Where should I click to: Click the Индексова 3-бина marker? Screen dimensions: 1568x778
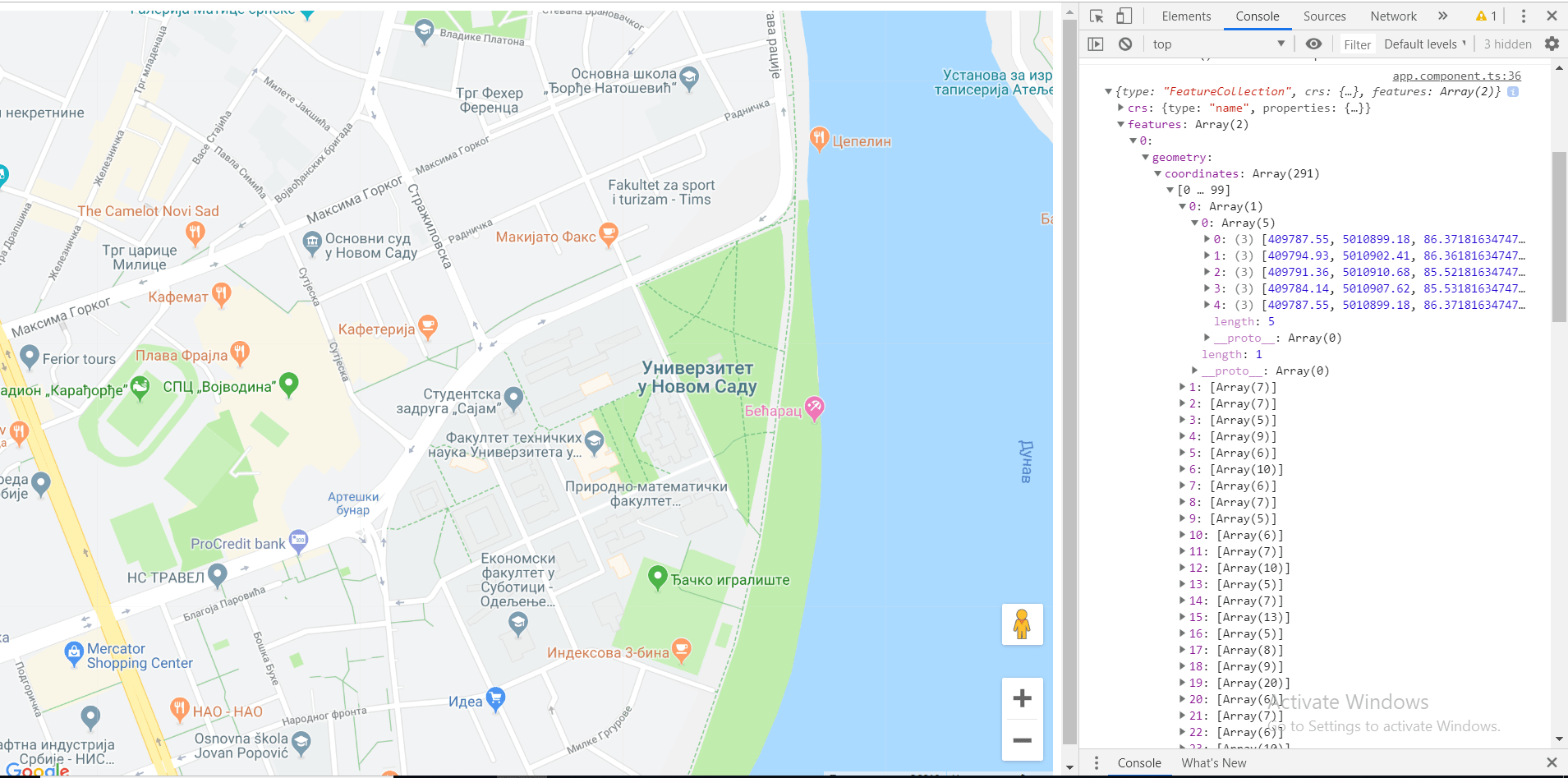681,651
